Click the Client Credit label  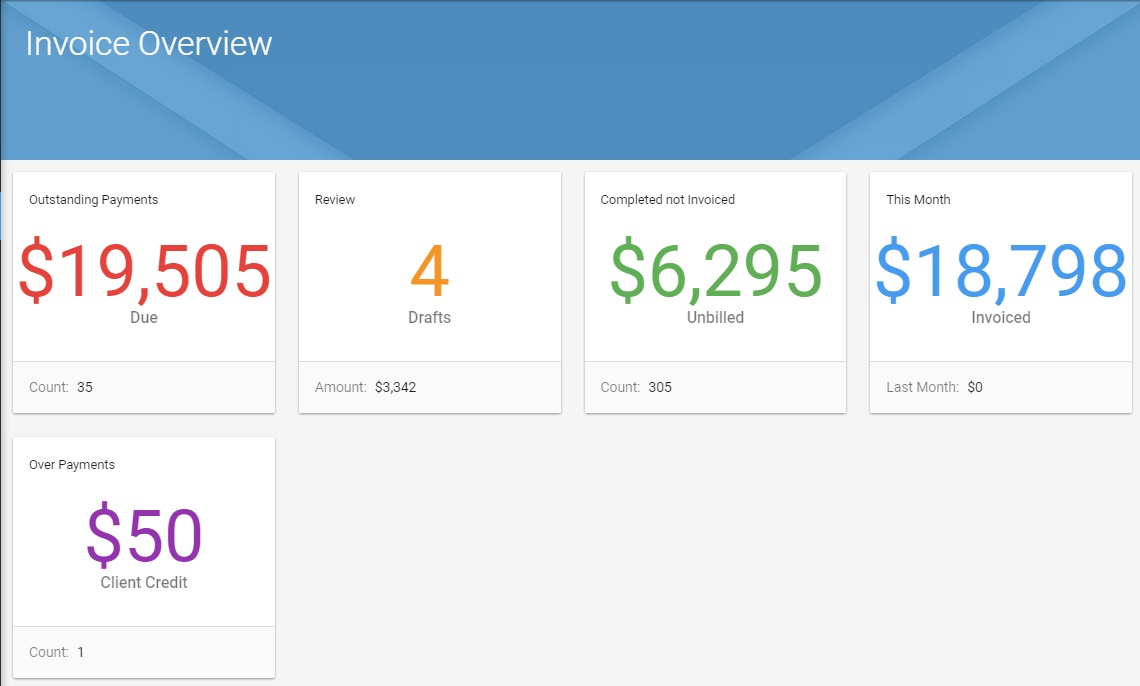point(144,583)
